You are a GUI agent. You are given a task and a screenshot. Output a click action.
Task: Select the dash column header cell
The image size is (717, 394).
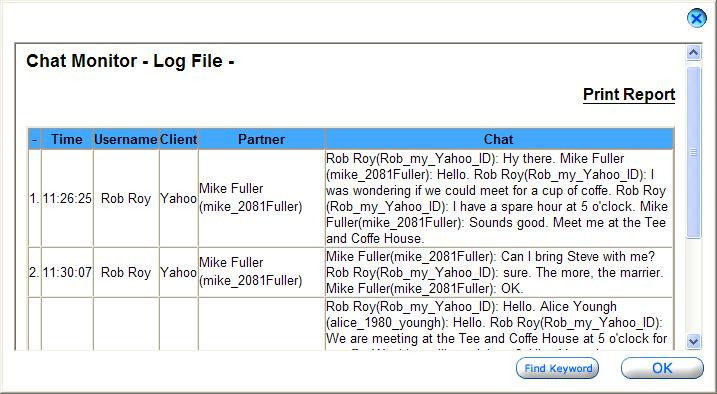tap(35, 139)
